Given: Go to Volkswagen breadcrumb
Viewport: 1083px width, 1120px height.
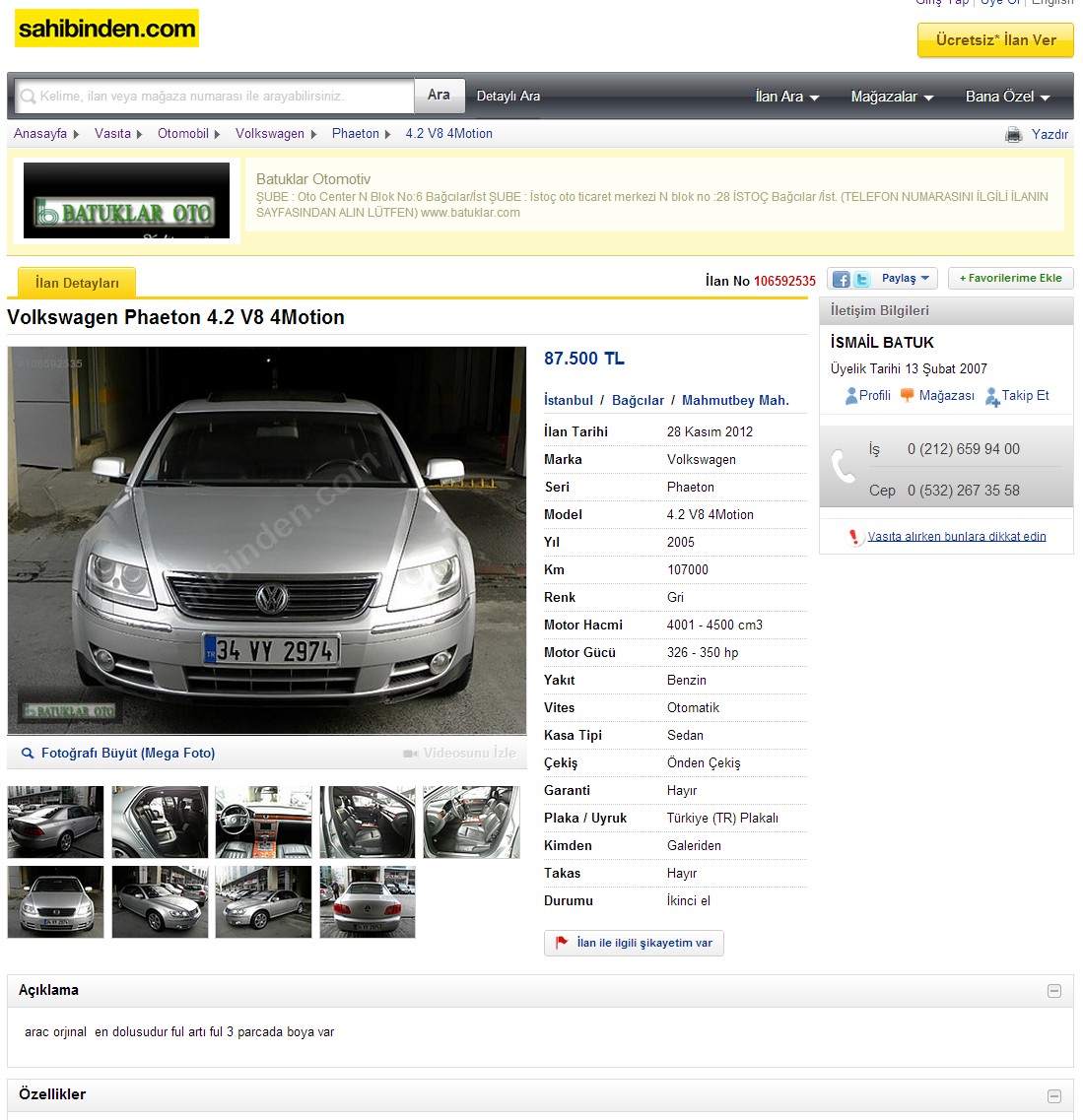Looking at the screenshot, I should coord(269,134).
